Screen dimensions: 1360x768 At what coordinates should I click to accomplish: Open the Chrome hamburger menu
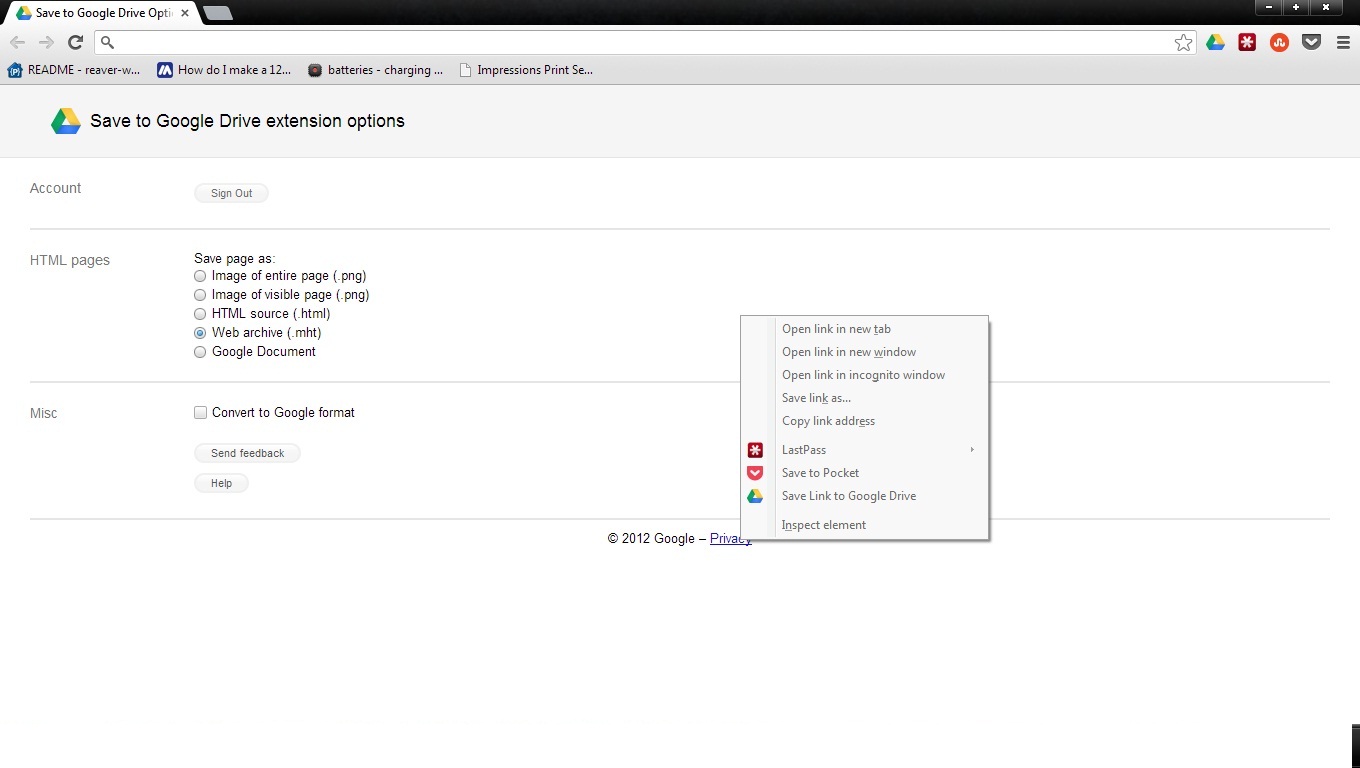pyautogui.click(x=1343, y=42)
